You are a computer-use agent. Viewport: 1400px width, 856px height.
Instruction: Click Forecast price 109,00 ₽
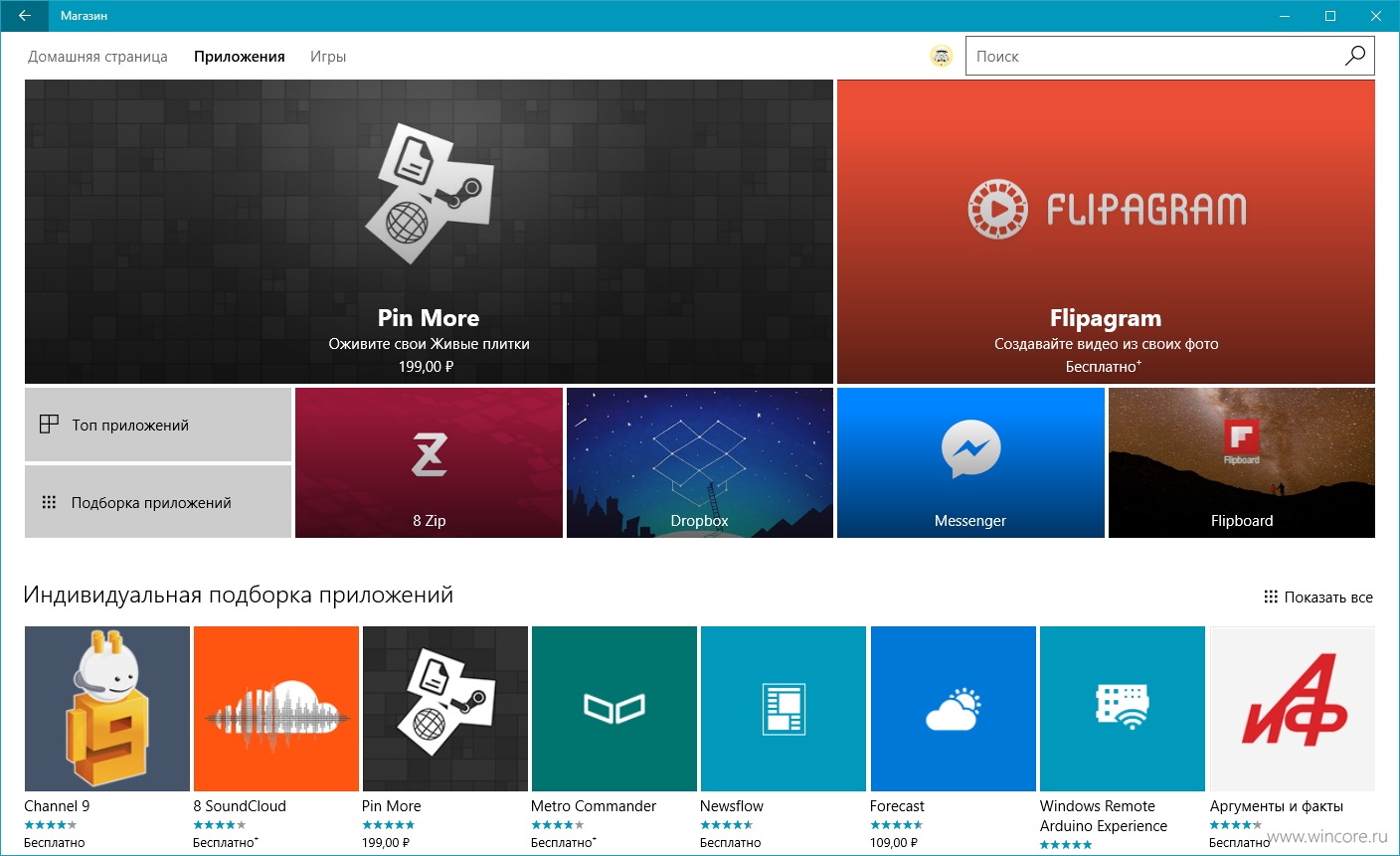(894, 842)
